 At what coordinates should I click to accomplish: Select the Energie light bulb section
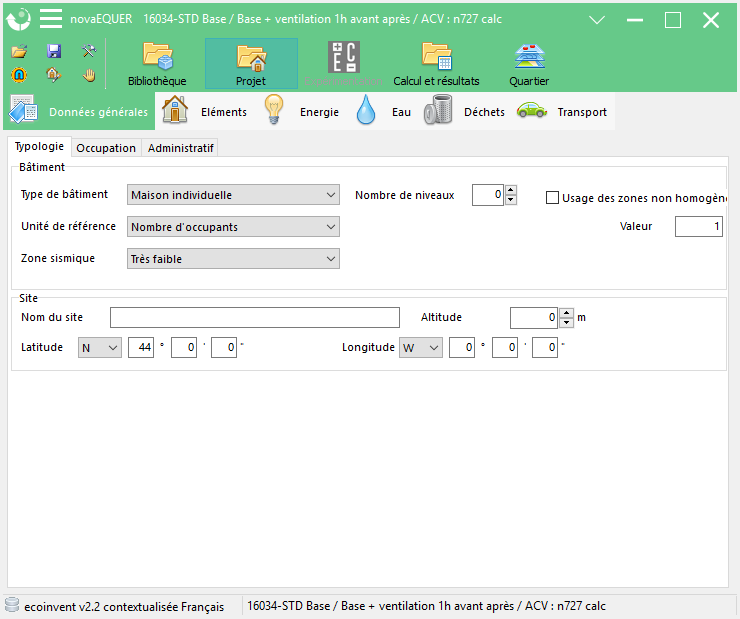[x=302, y=111]
